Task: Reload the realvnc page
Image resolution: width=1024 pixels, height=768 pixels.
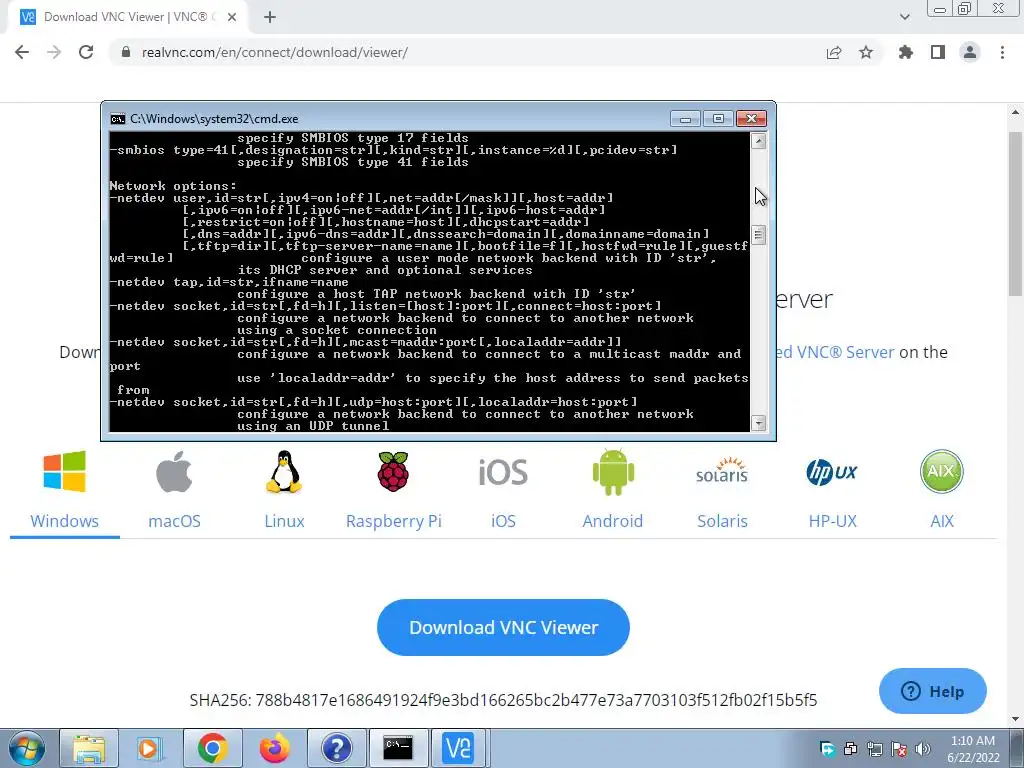Action: pyautogui.click(x=86, y=52)
